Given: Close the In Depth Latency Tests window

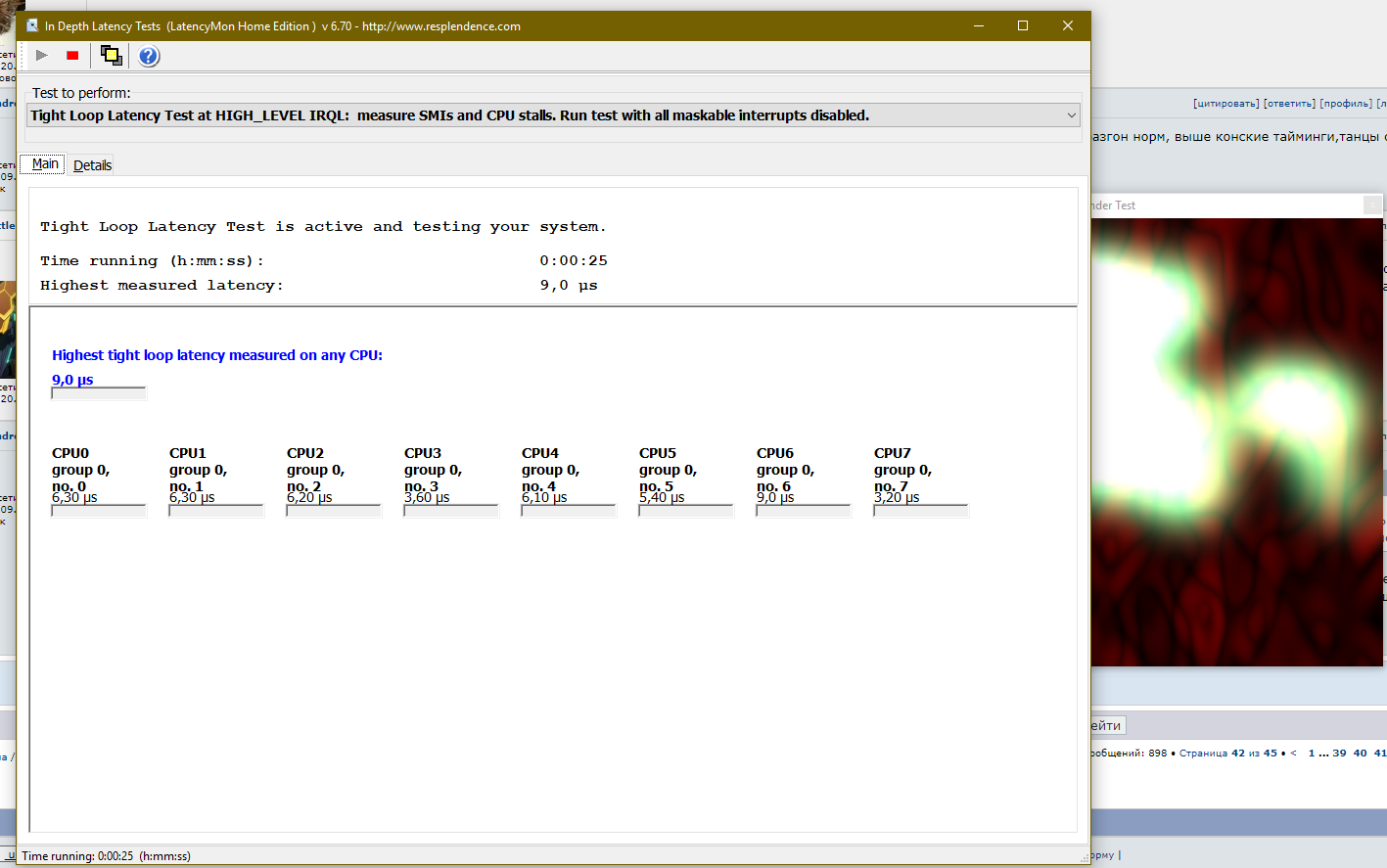Looking at the screenshot, I should [1068, 25].
